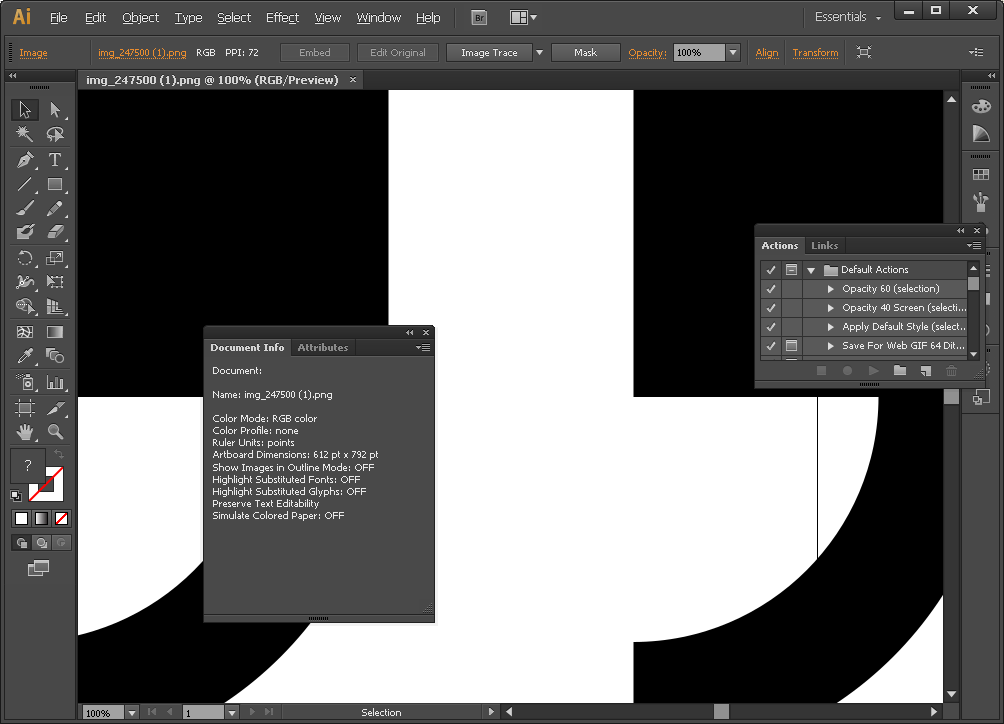Toggle checkmark for Opacity 60 action

coord(770,289)
